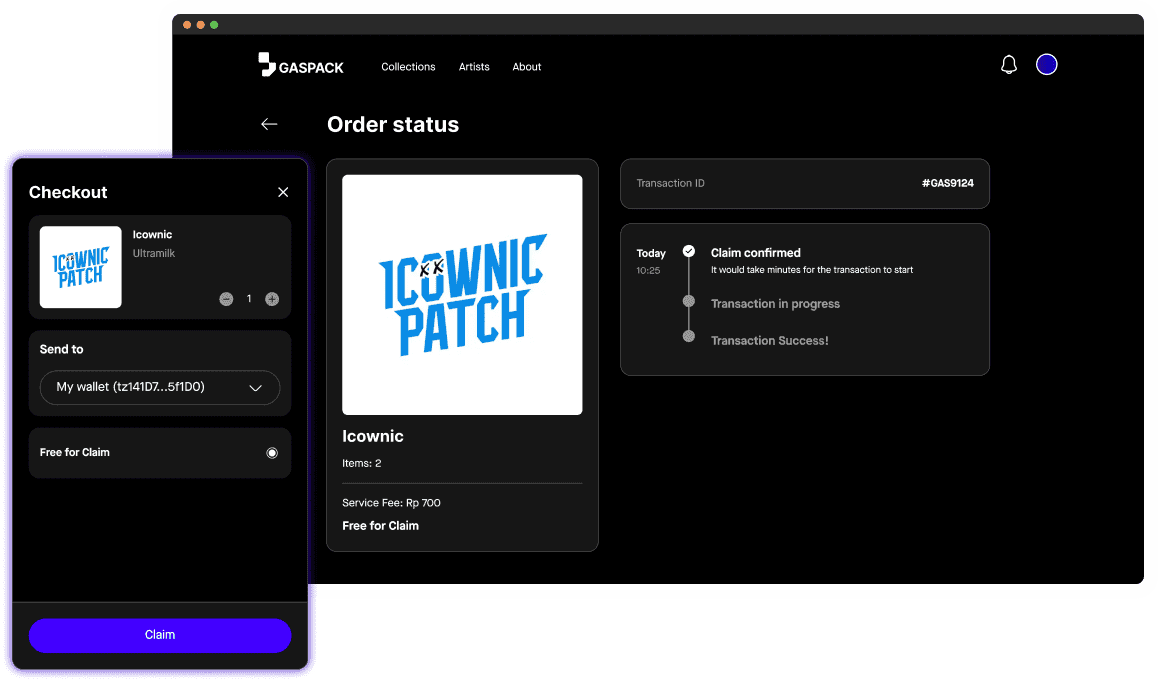Open the notifications bell
This screenshot has width=1158, height=681.
click(x=1009, y=65)
